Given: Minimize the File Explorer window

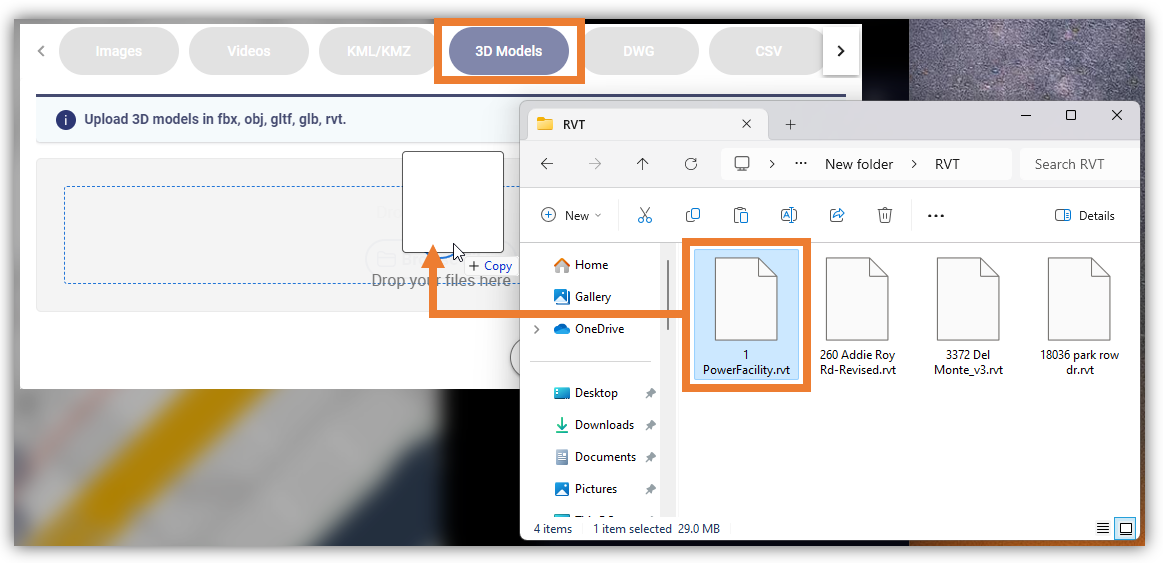Looking at the screenshot, I should click(x=1027, y=115).
